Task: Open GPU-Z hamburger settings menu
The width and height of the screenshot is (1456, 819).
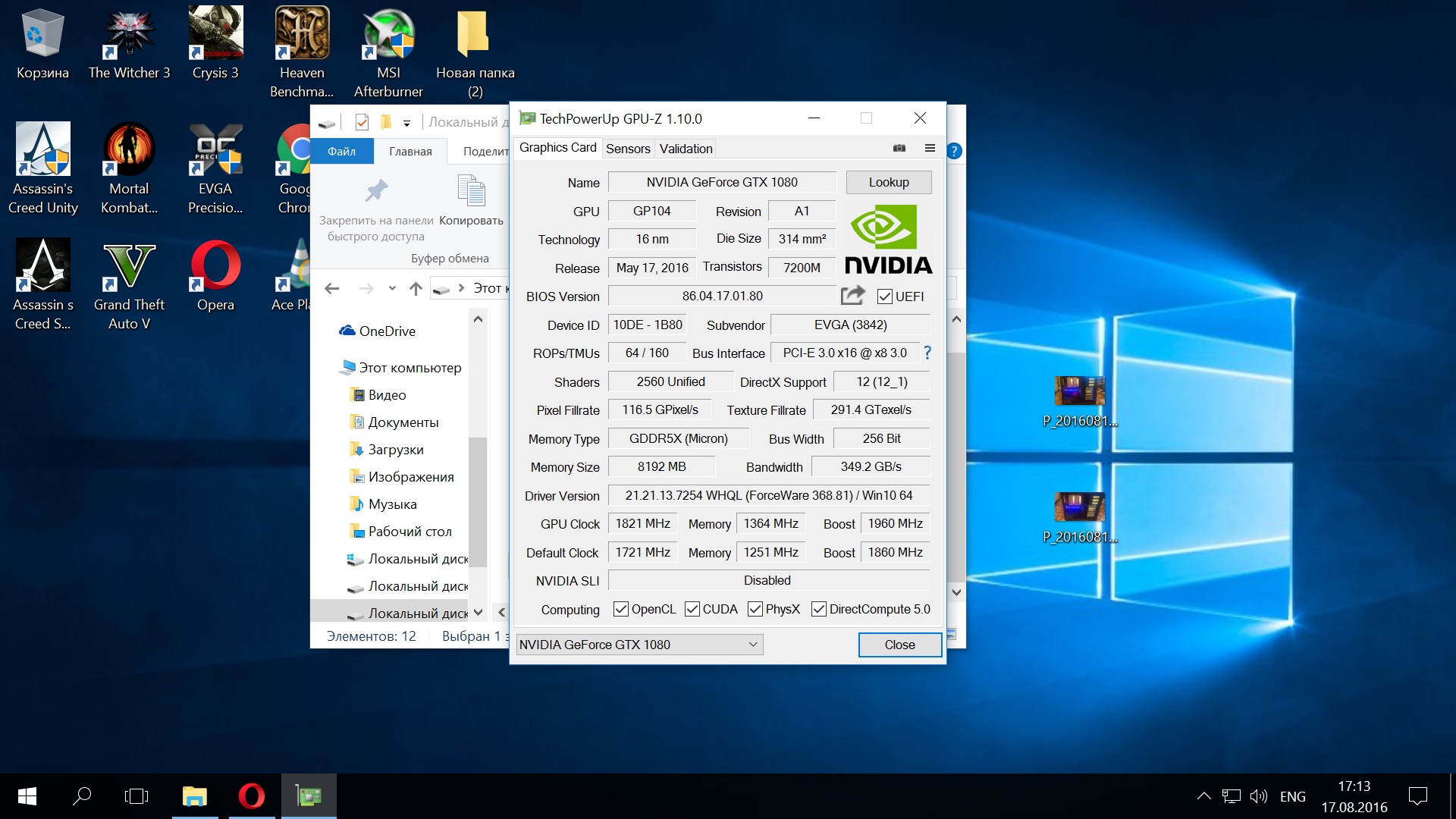Action: [930, 148]
